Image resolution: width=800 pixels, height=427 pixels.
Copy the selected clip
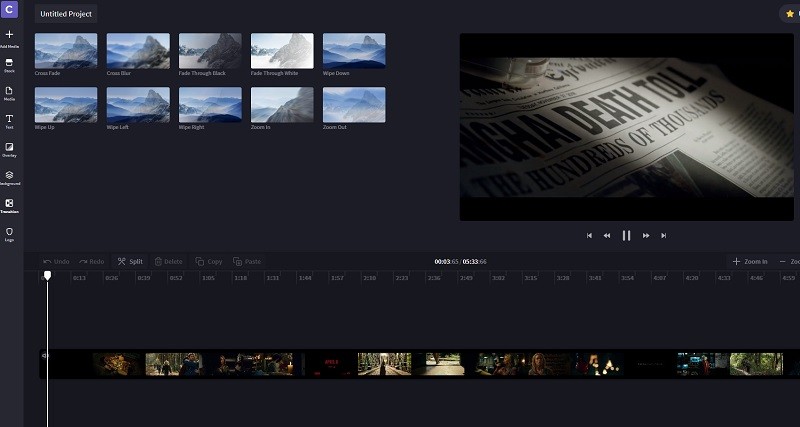click(x=209, y=261)
